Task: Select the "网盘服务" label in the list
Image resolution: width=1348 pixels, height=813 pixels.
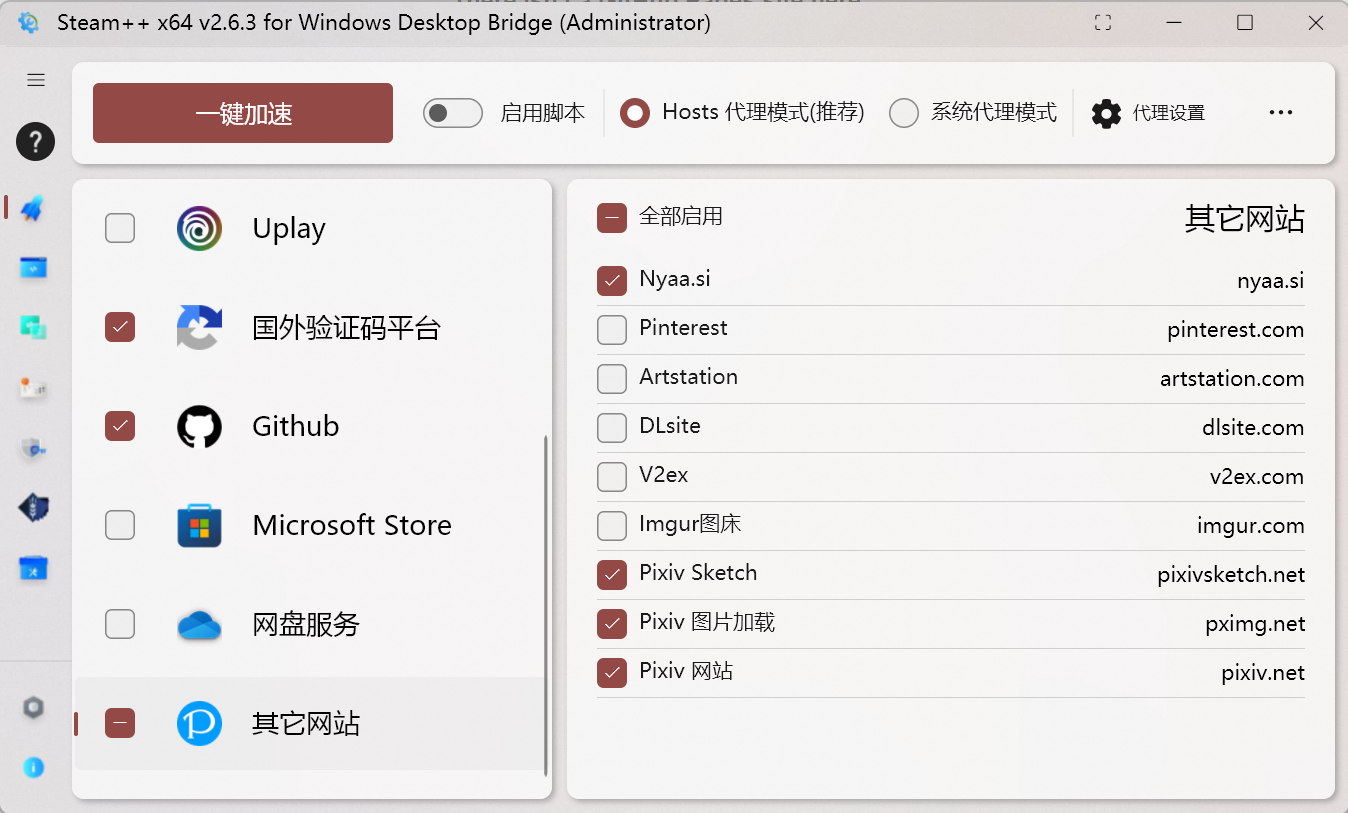Action: (x=306, y=625)
